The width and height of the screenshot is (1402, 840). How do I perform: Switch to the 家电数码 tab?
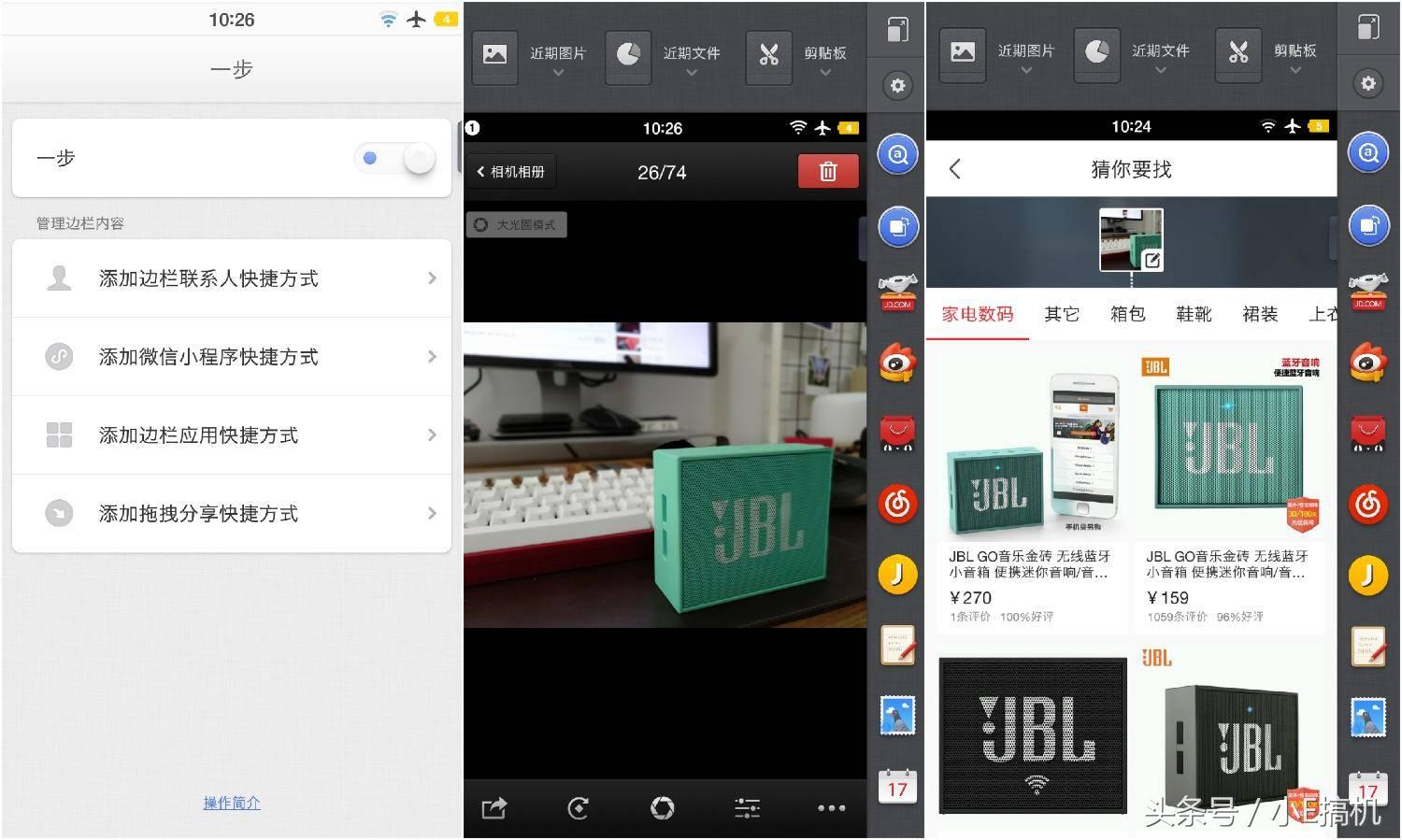(x=977, y=314)
